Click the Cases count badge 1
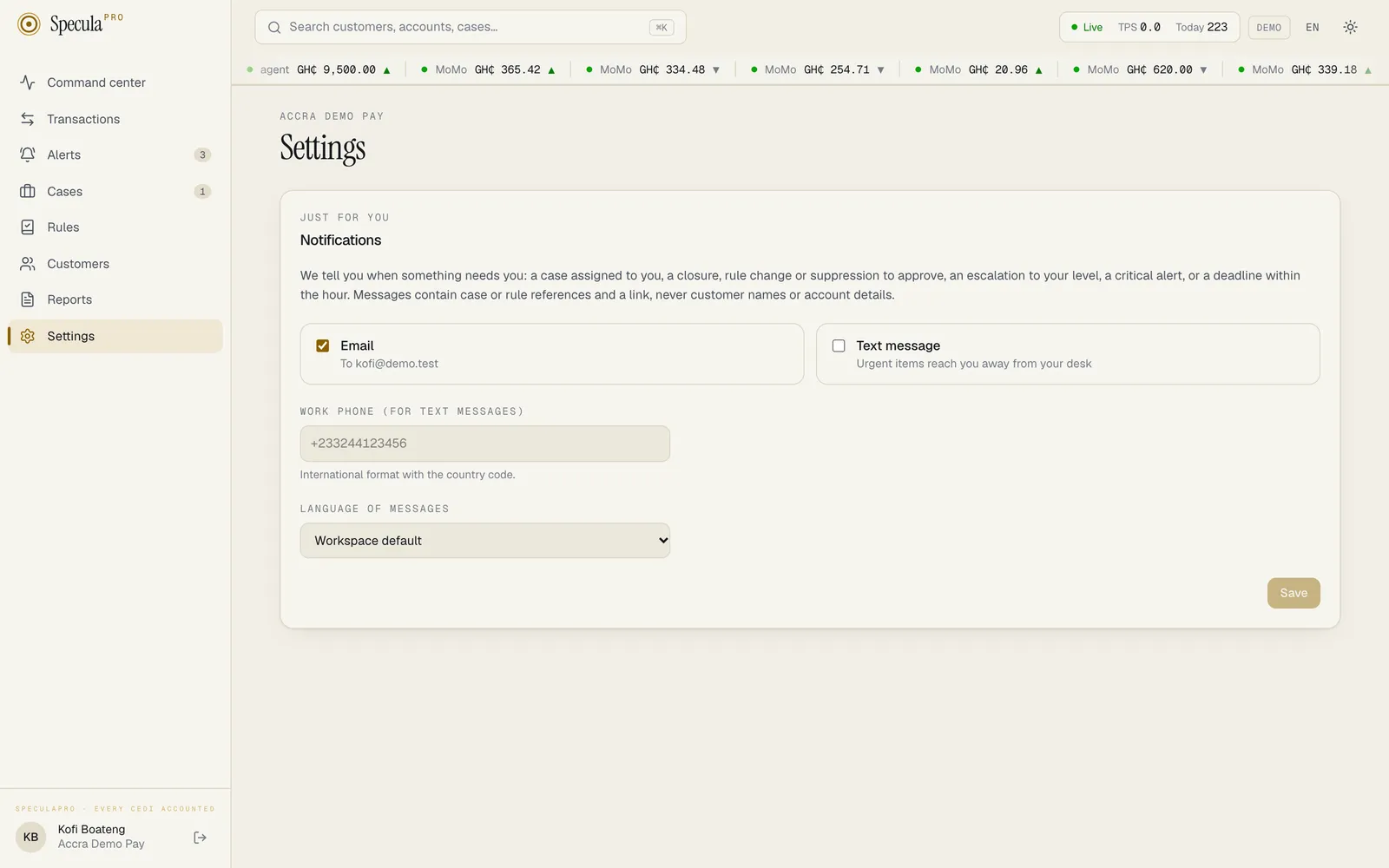1389x868 pixels. pyautogui.click(x=202, y=192)
